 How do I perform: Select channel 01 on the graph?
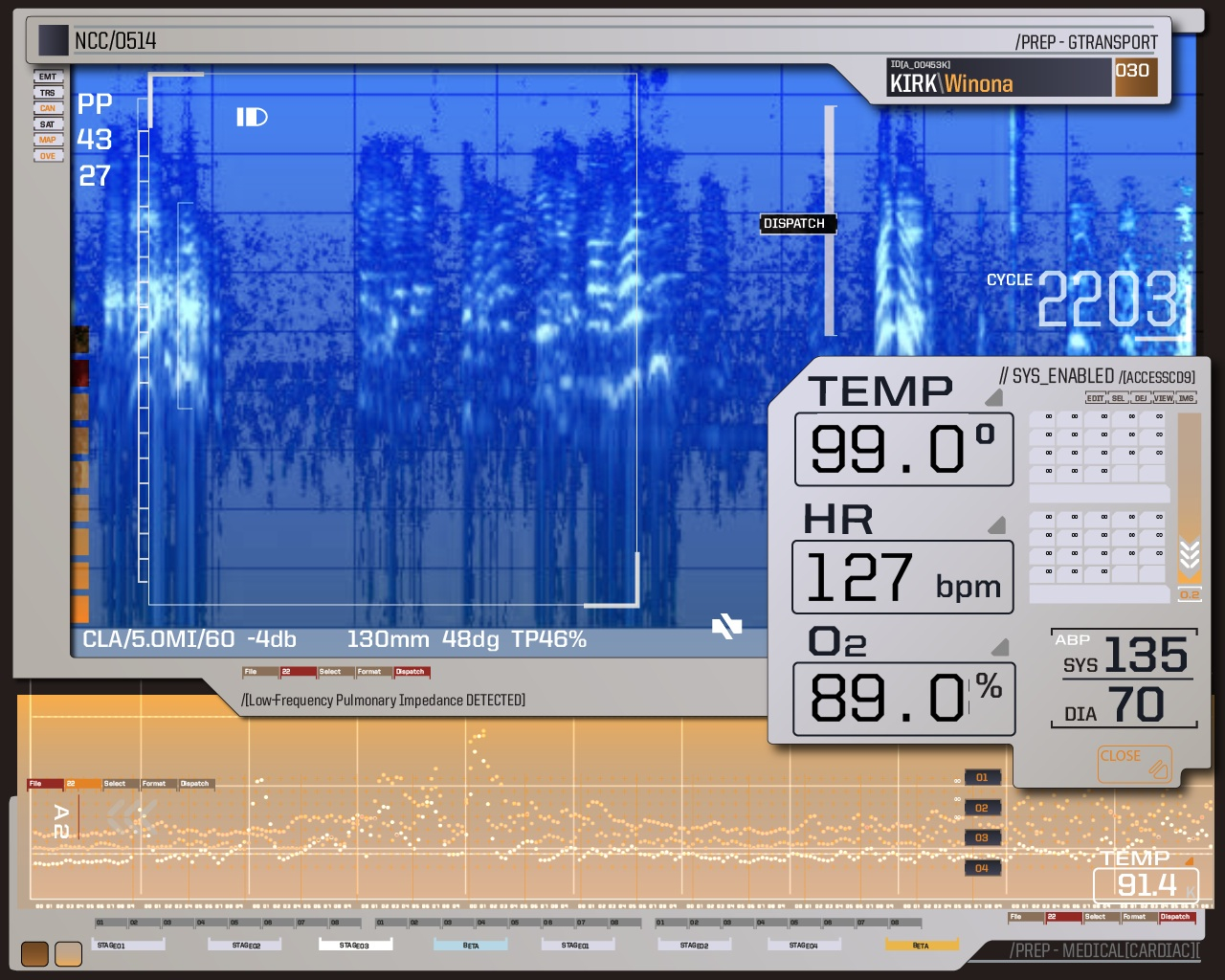pos(983,778)
